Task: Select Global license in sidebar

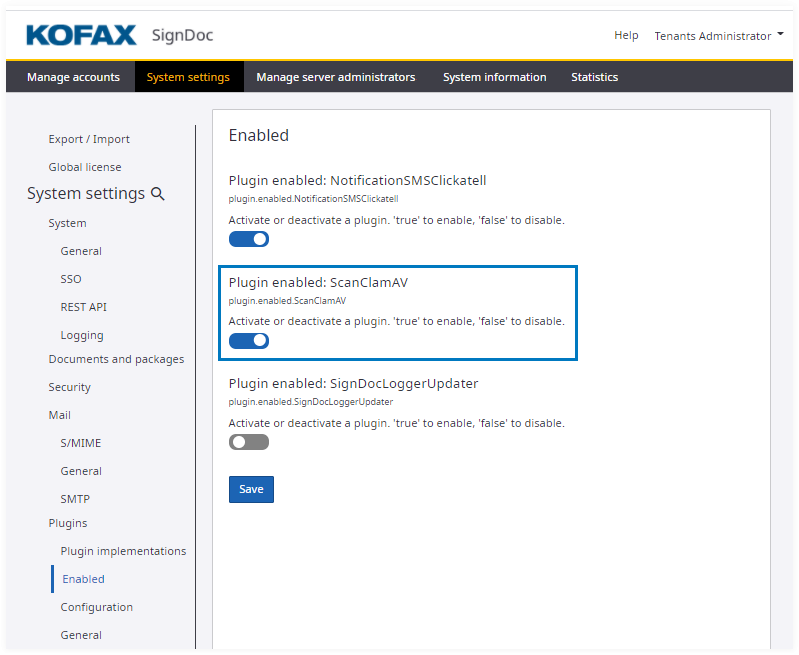Action: [x=85, y=167]
